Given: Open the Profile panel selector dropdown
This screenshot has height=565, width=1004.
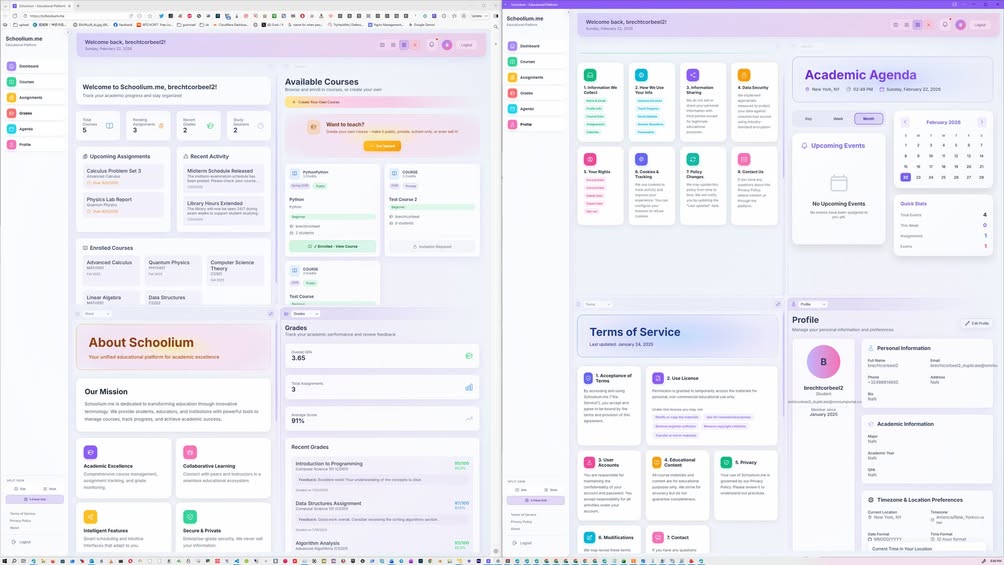Looking at the screenshot, I should click(810, 304).
